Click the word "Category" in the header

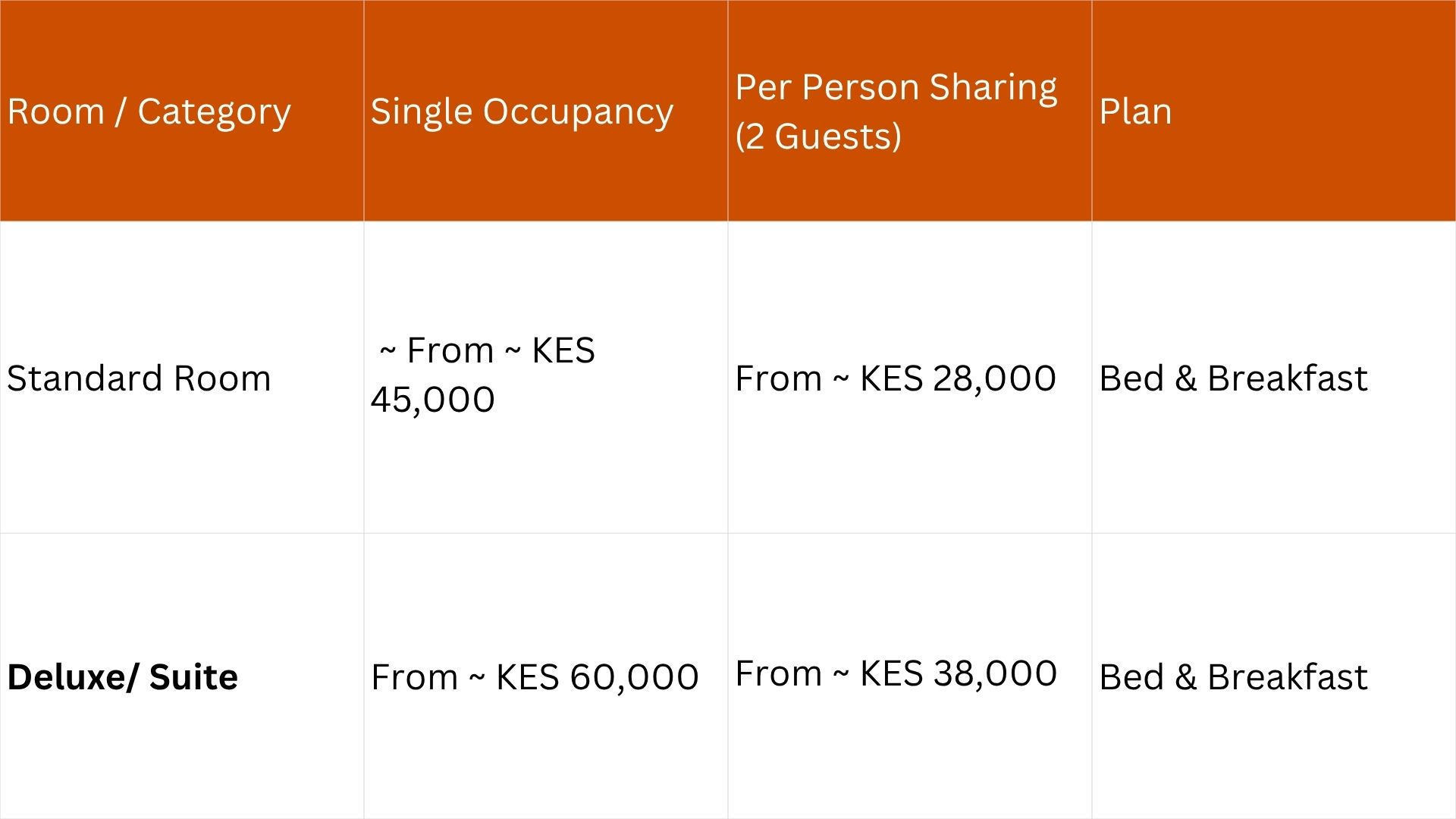coord(214,111)
